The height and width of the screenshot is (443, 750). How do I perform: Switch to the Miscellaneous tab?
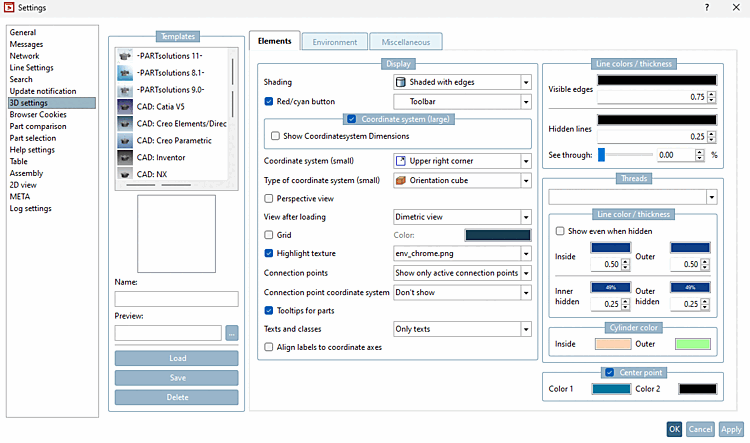[406, 42]
